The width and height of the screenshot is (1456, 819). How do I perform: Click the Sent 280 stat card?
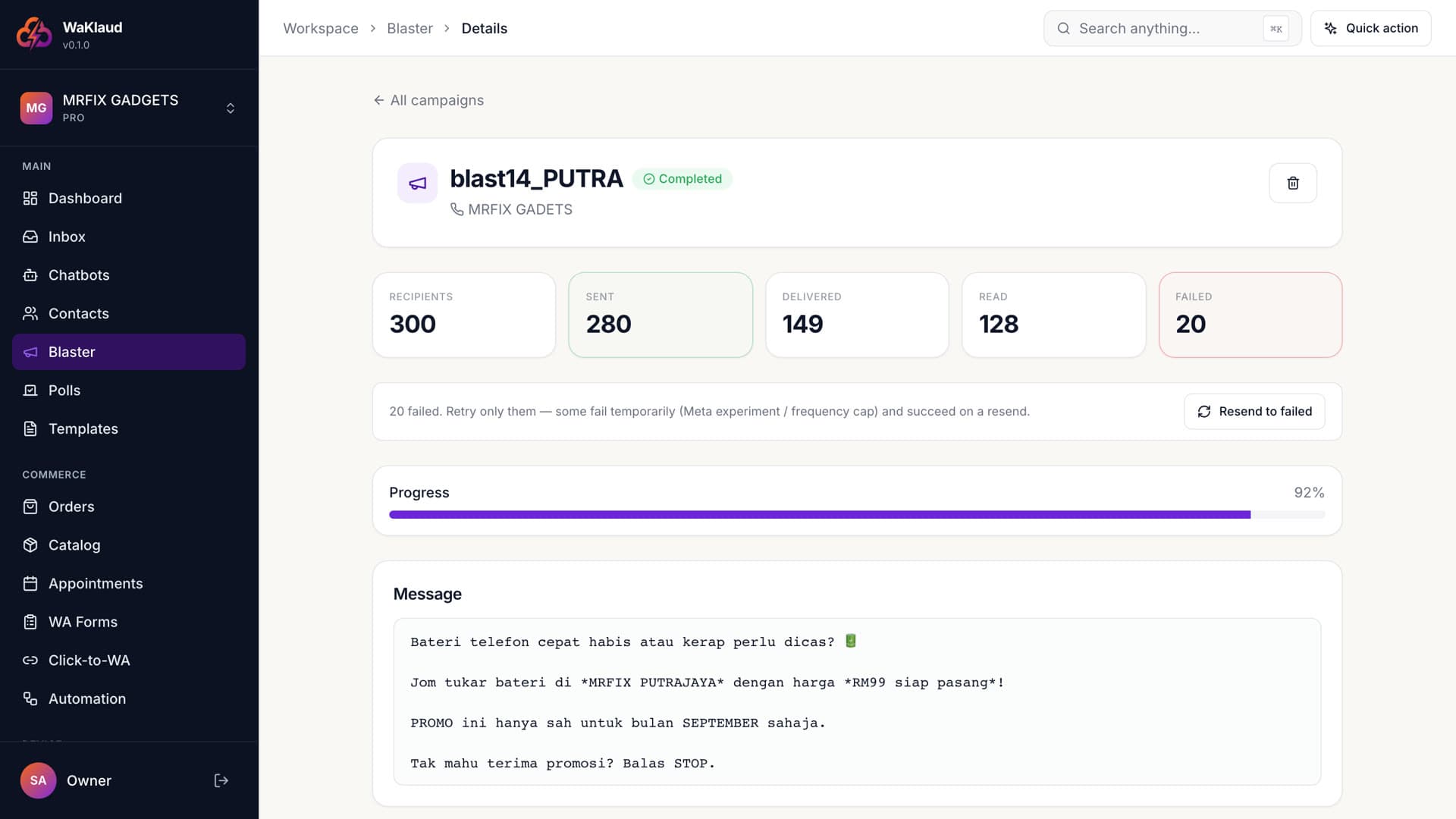click(661, 315)
